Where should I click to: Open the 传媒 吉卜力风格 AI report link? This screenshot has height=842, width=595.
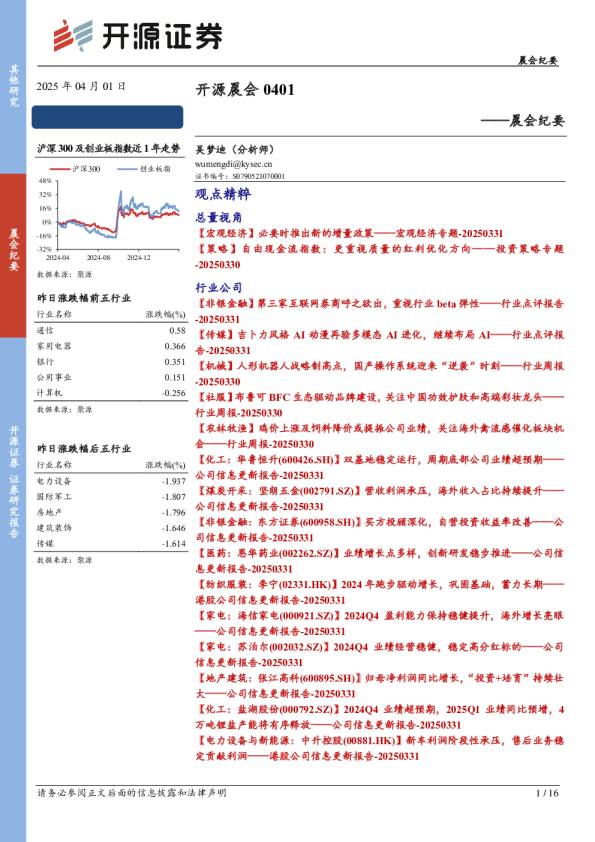pos(379,343)
